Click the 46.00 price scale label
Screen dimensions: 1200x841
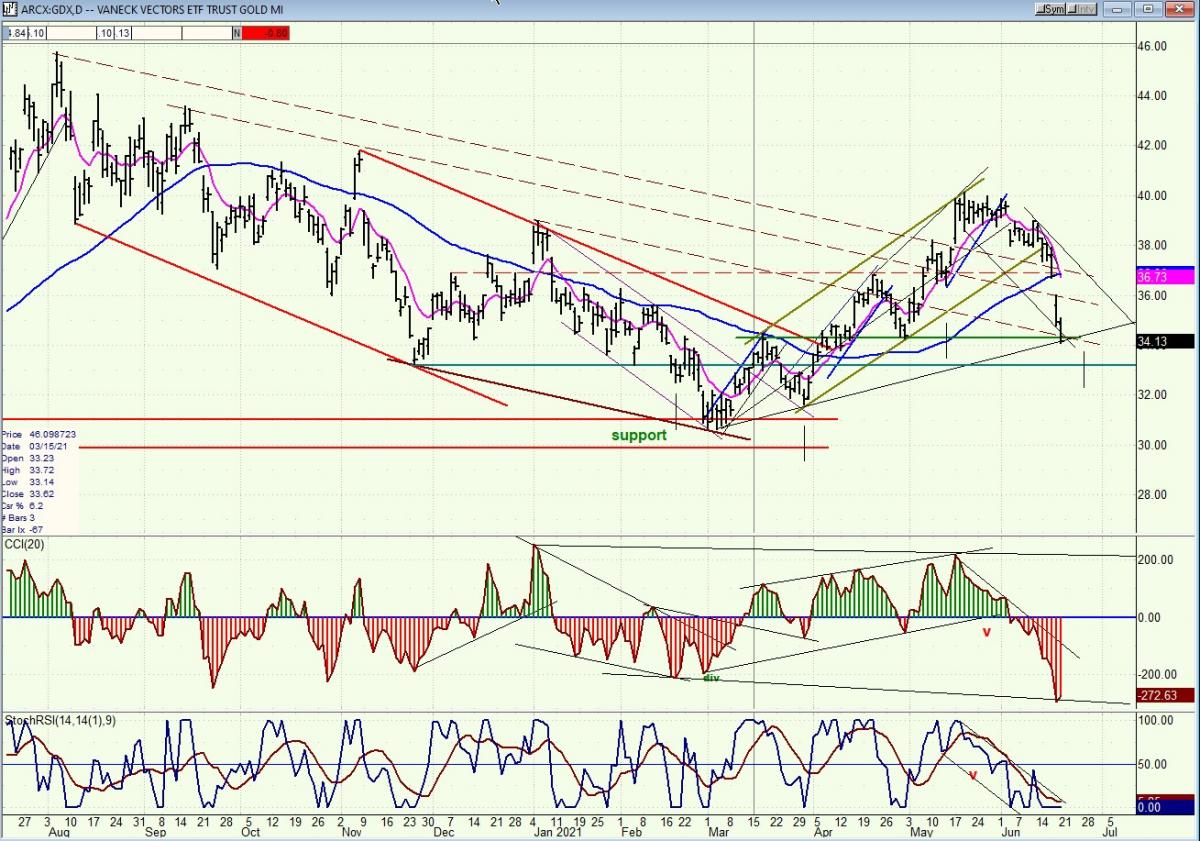[1153, 46]
